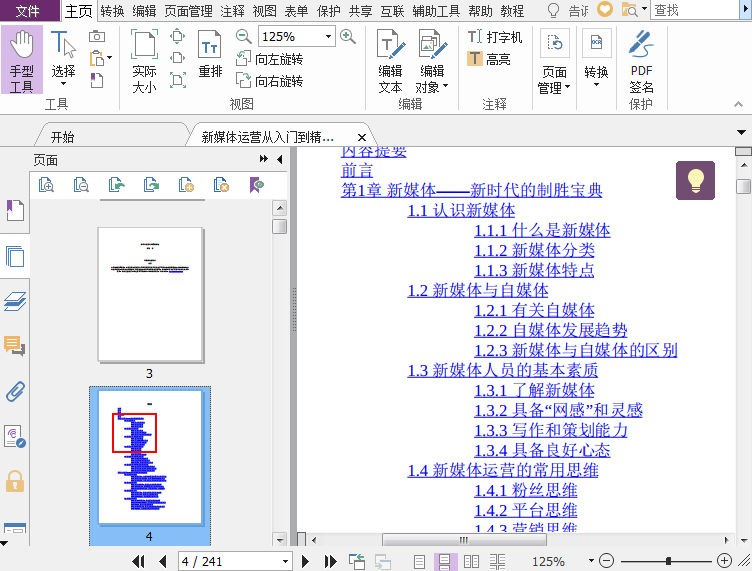752x571 pixels.
Task: Select the Hand tool (手型工具)
Action: (x=22, y=60)
